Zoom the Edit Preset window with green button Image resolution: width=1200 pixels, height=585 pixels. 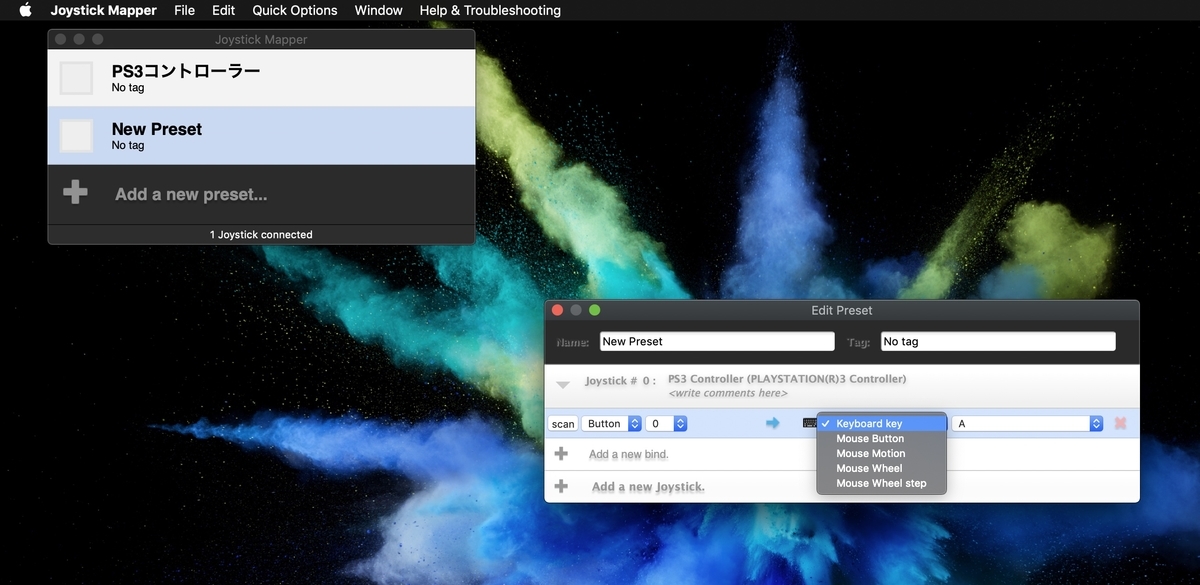tap(594, 310)
